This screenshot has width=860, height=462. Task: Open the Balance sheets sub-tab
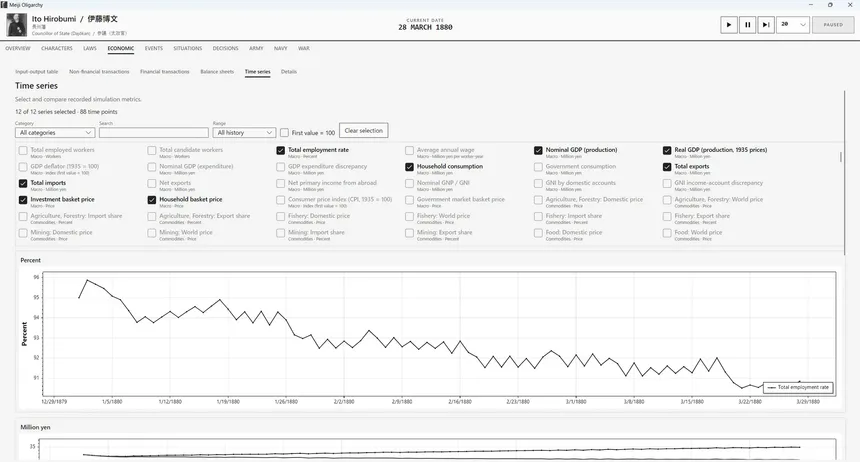click(217, 72)
